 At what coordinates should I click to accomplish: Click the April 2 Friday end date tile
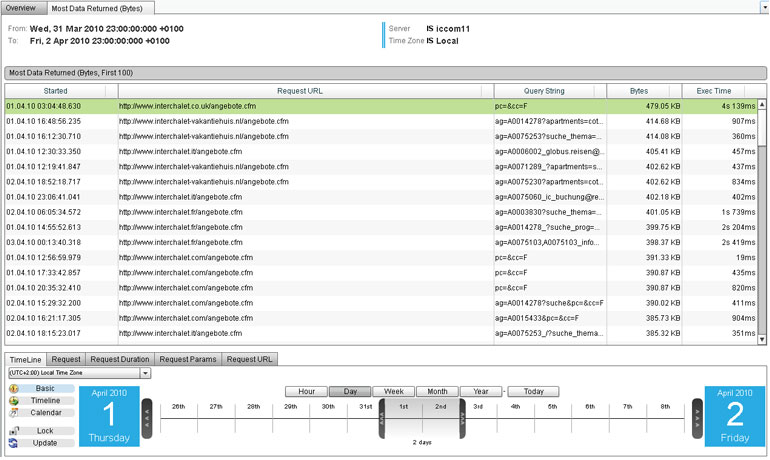pos(735,416)
